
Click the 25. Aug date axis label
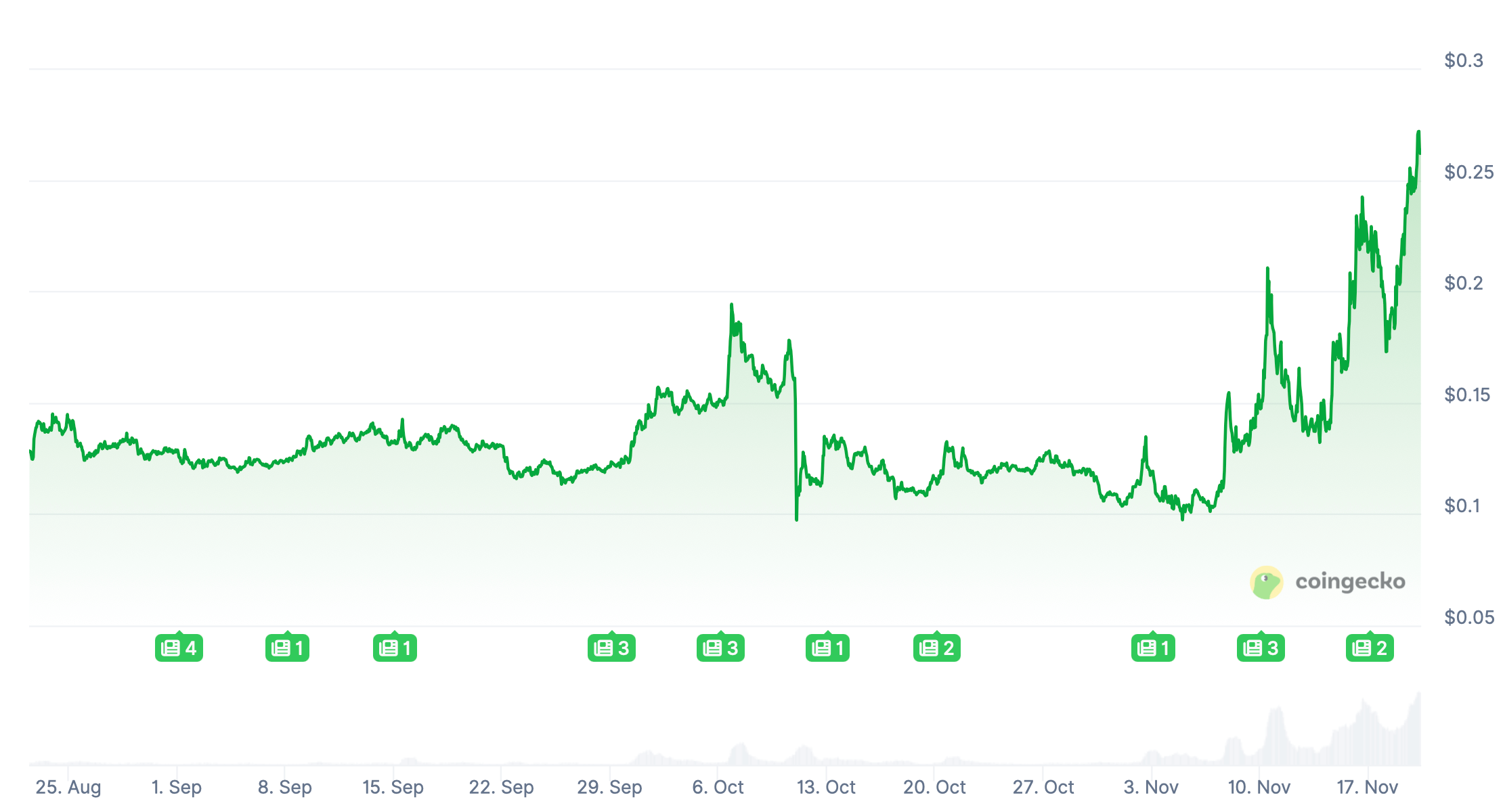(x=68, y=787)
